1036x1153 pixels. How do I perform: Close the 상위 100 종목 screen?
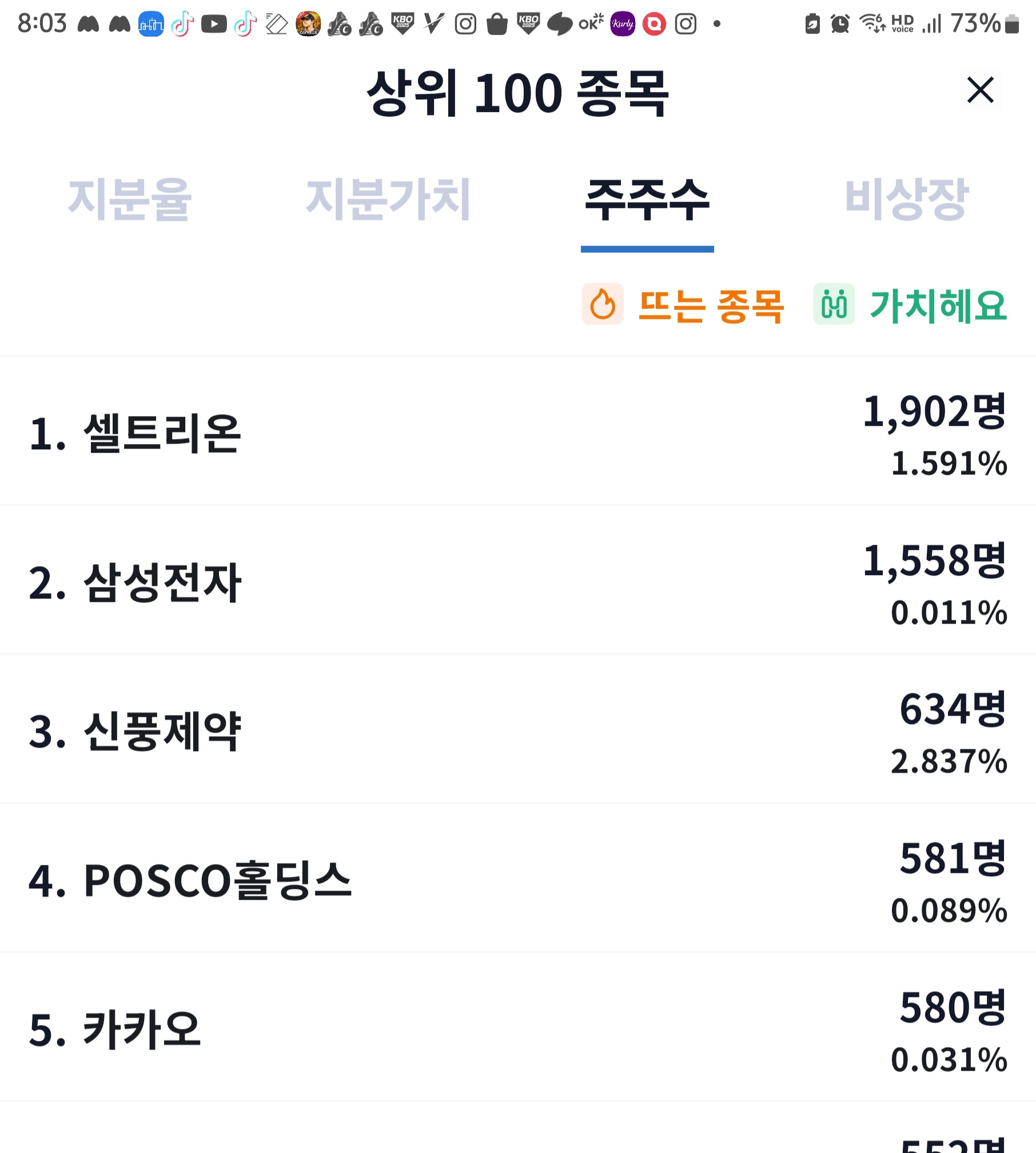(x=980, y=90)
